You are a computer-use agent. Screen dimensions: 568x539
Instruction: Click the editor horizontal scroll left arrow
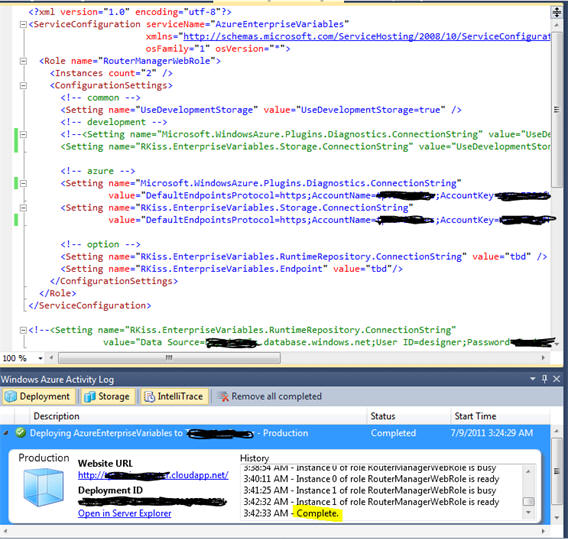pyautogui.click(x=51, y=358)
